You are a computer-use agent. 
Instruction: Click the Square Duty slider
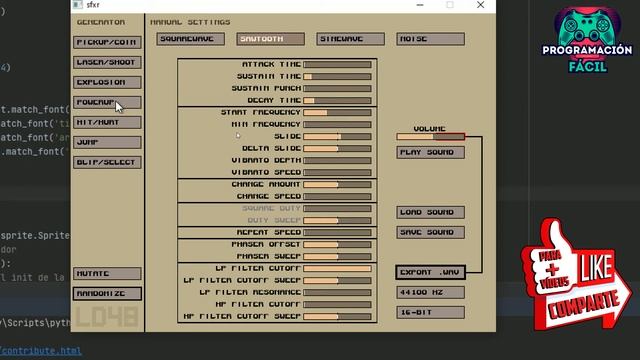tap(338, 208)
